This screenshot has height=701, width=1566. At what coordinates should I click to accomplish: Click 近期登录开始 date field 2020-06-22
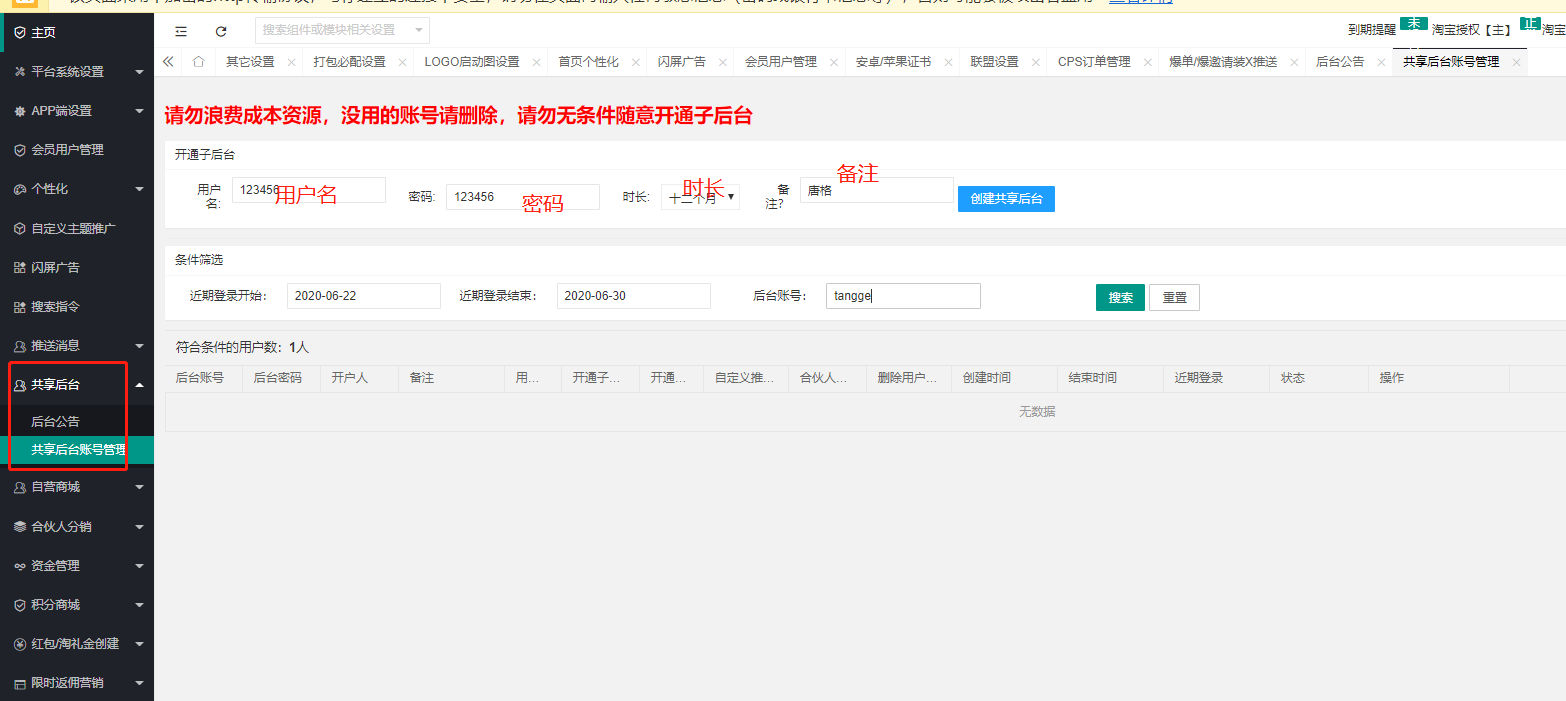pos(364,296)
